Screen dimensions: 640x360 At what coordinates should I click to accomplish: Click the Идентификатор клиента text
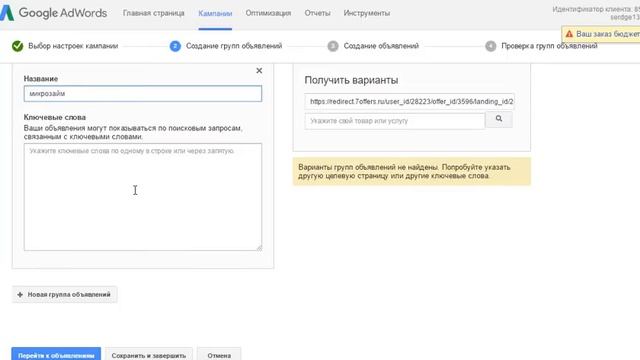(596, 9)
